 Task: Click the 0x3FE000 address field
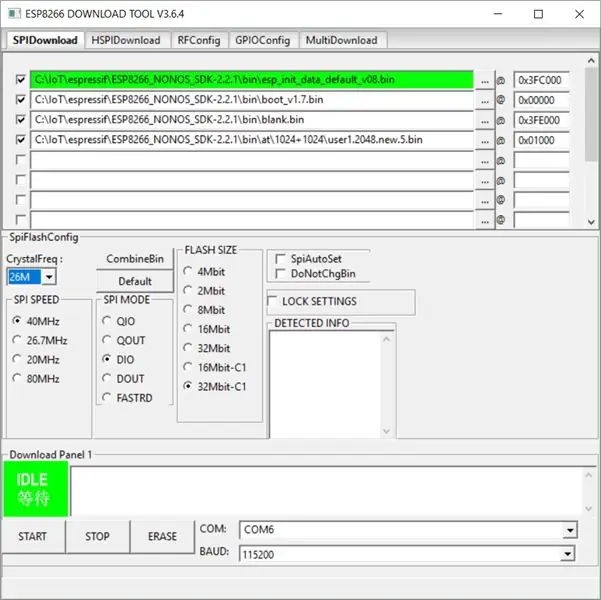pos(541,120)
